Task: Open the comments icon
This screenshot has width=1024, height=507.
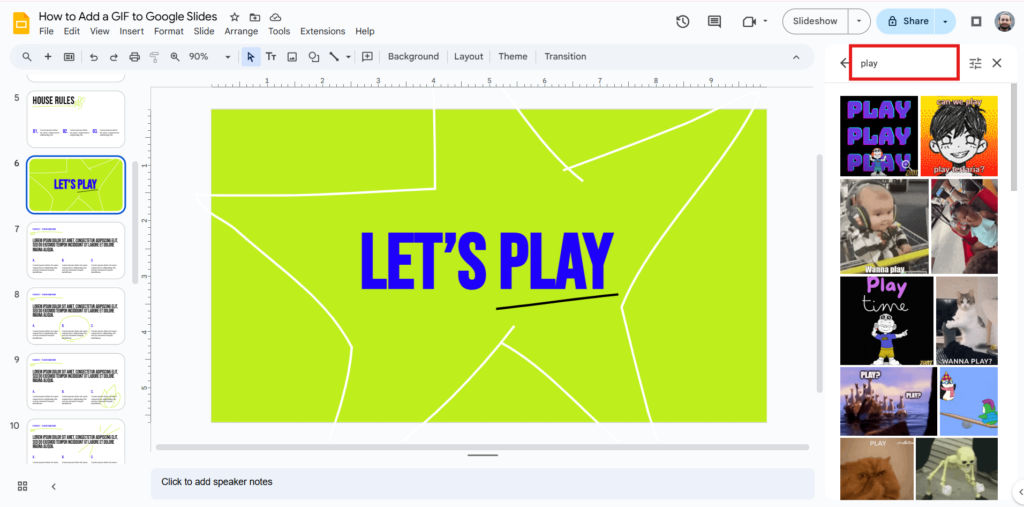Action: (x=714, y=21)
